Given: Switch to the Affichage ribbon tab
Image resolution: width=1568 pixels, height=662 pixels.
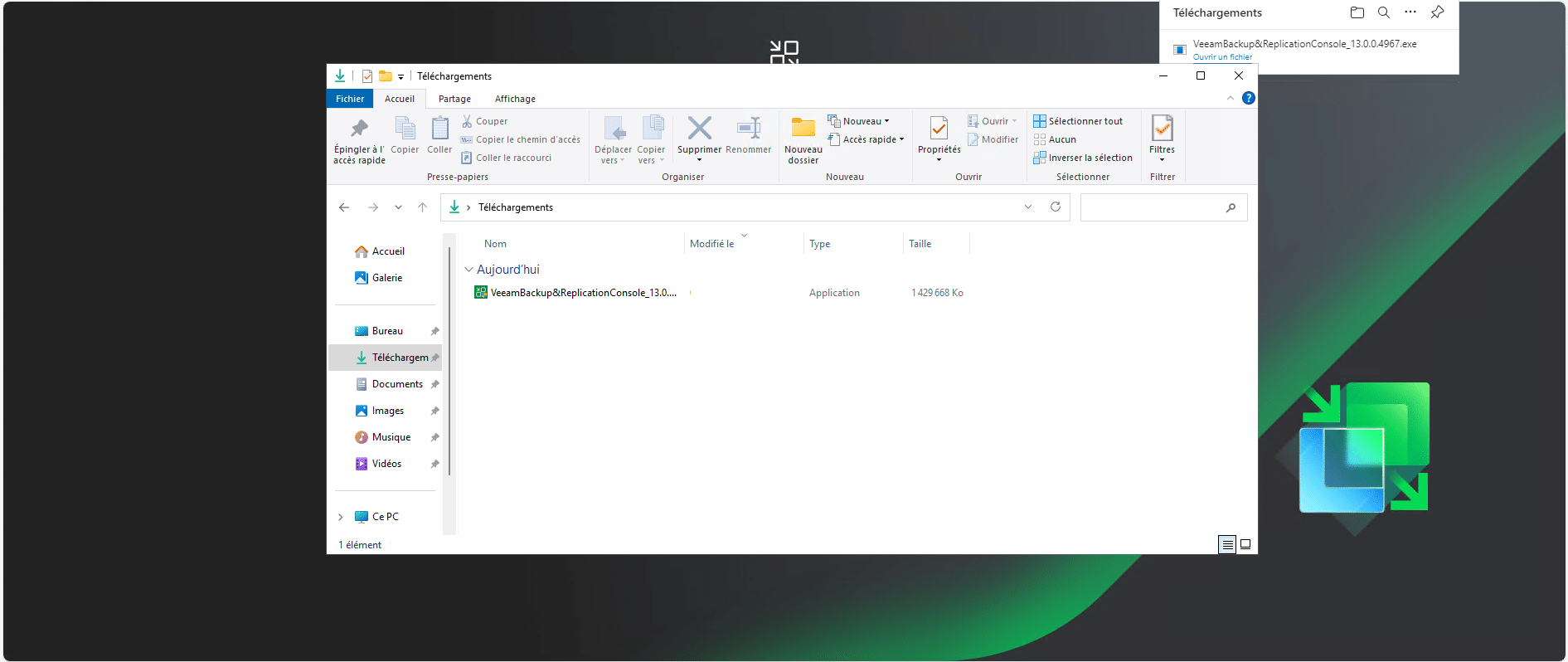Looking at the screenshot, I should coord(515,99).
